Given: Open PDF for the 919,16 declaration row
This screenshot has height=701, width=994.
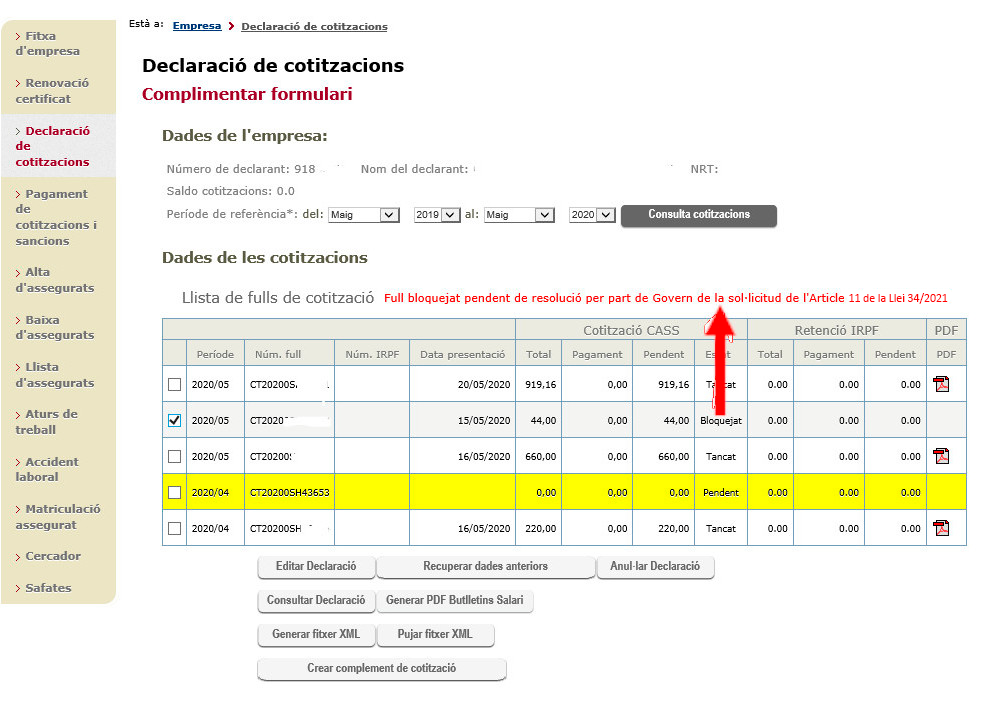Looking at the screenshot, I should click(x=941, y=384).
